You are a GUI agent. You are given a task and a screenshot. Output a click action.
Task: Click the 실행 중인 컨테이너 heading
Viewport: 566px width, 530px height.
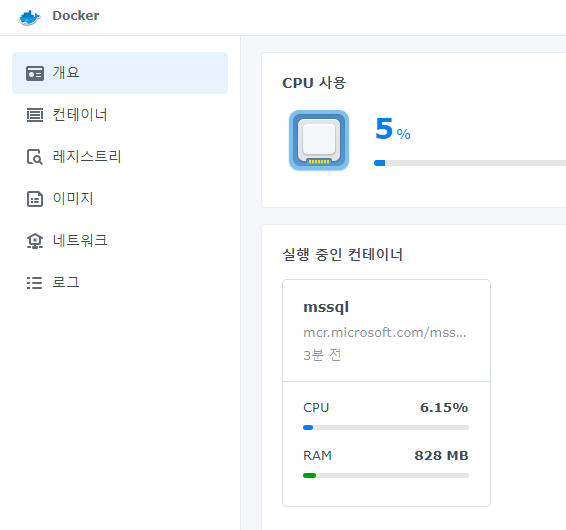pyautogui.click(x=342, y=255)
